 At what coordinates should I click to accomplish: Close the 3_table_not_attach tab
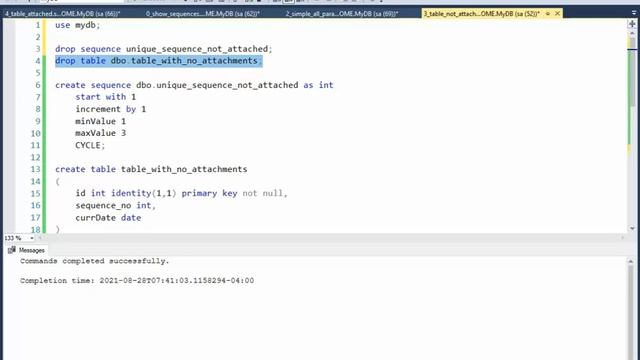coord(557,13)
